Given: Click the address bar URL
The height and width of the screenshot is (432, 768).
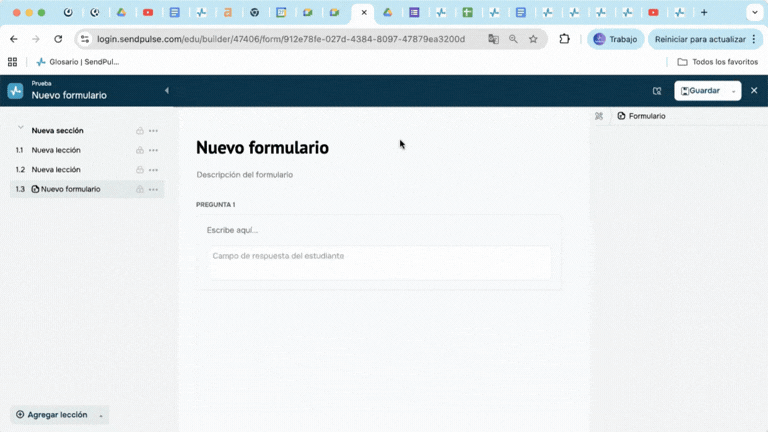Looking at the screenshot, I should [281, 39].
